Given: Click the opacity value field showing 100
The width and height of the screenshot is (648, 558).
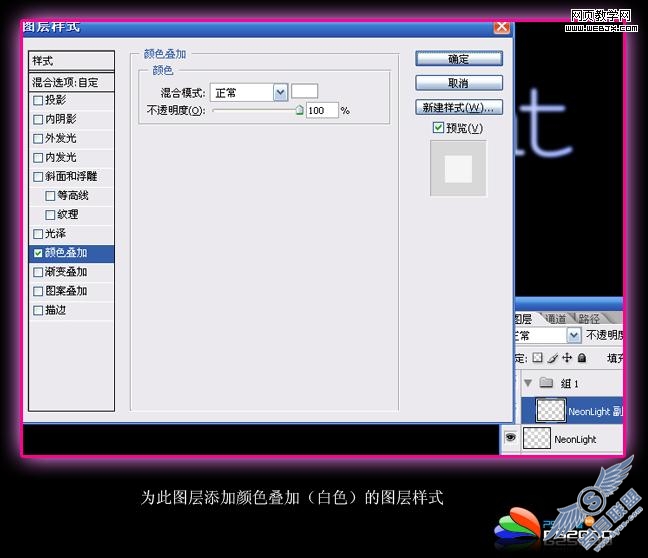Looking at the screenshot, I should (322, 110).
